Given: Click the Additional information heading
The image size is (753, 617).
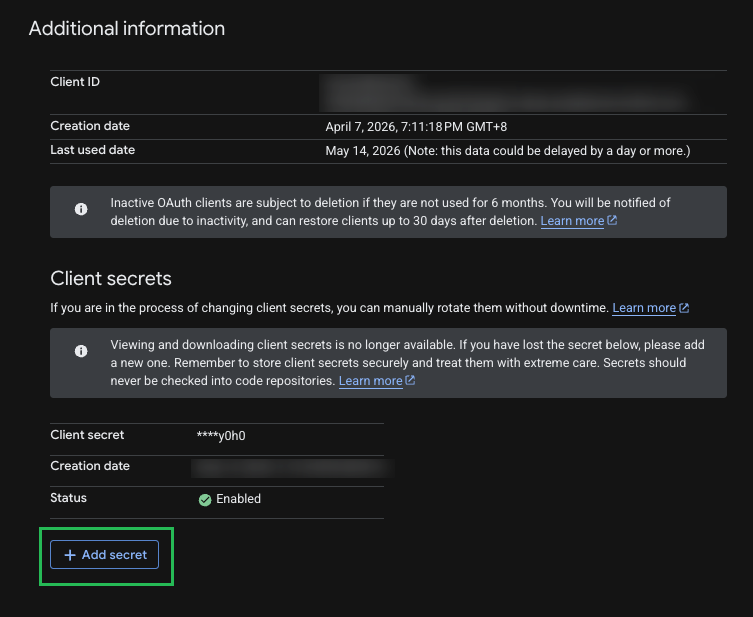Looking at the screenshot, I should 127,28.
